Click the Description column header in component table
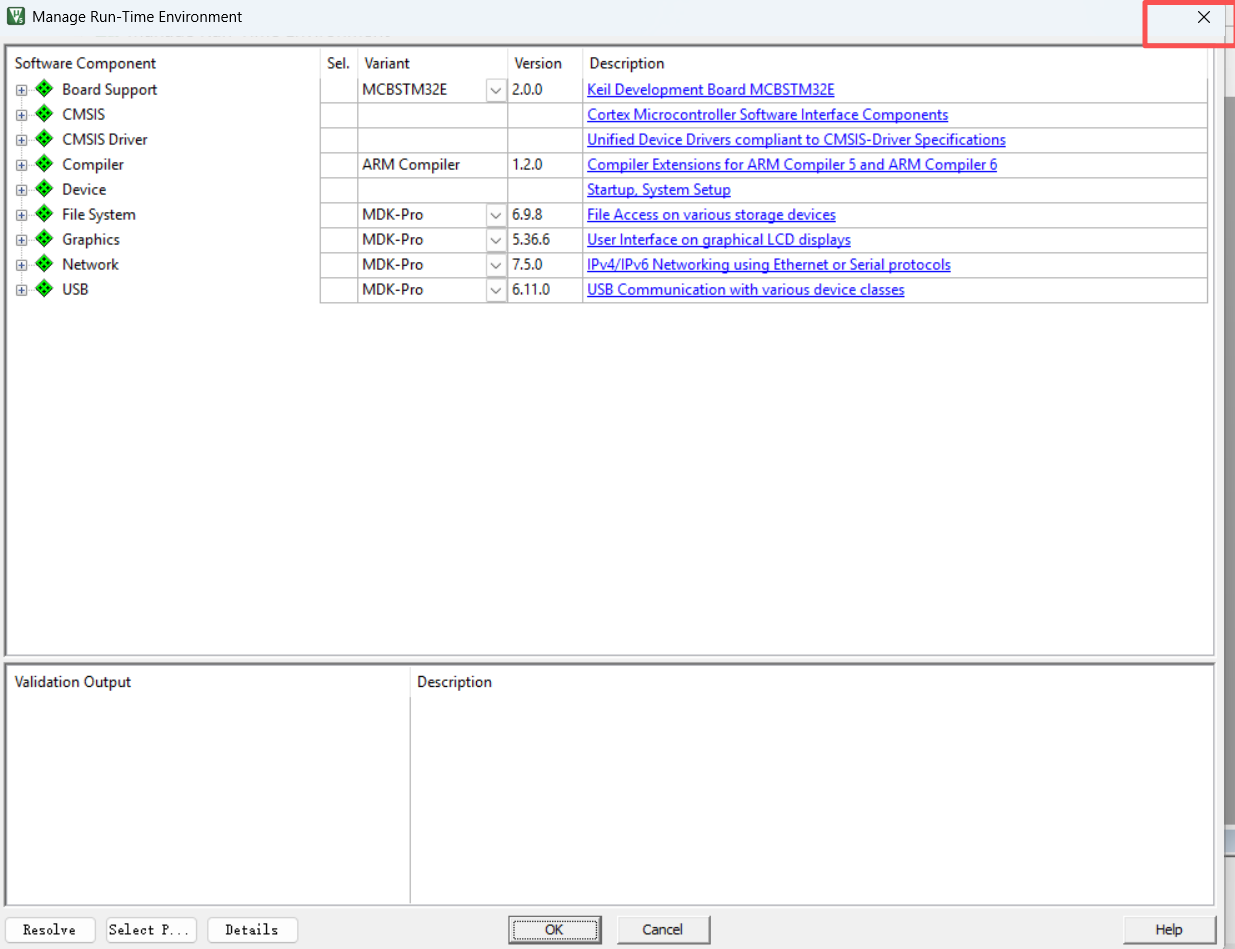The height and width of the screenshot is (949, 1235). pos(627,63)
